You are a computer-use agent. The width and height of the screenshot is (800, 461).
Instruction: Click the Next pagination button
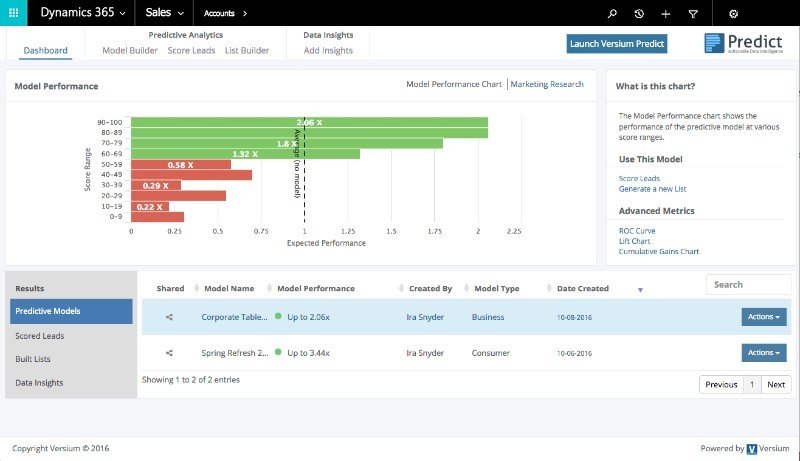point(776,385)
